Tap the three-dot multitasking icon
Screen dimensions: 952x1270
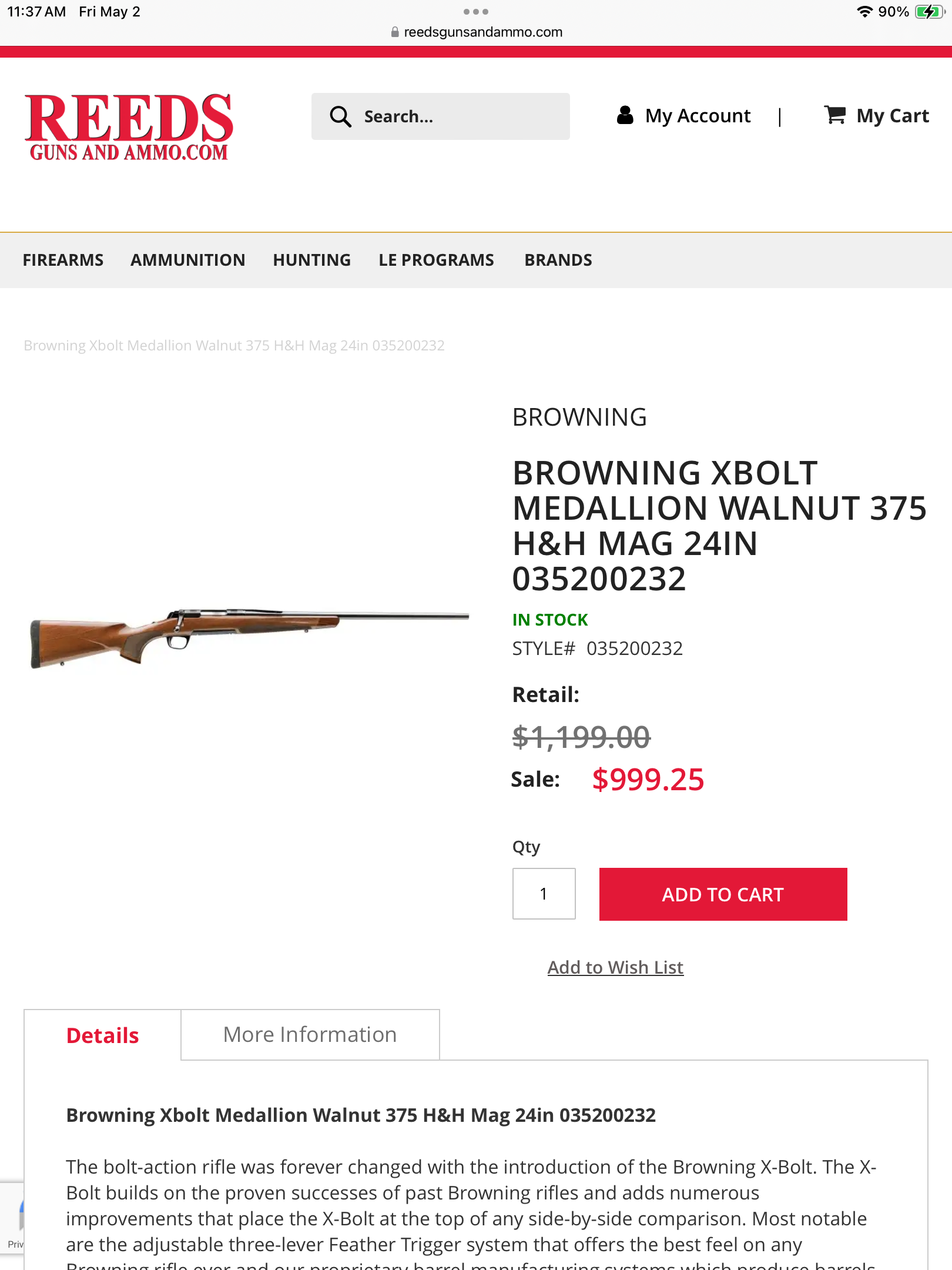coord(475,12)
